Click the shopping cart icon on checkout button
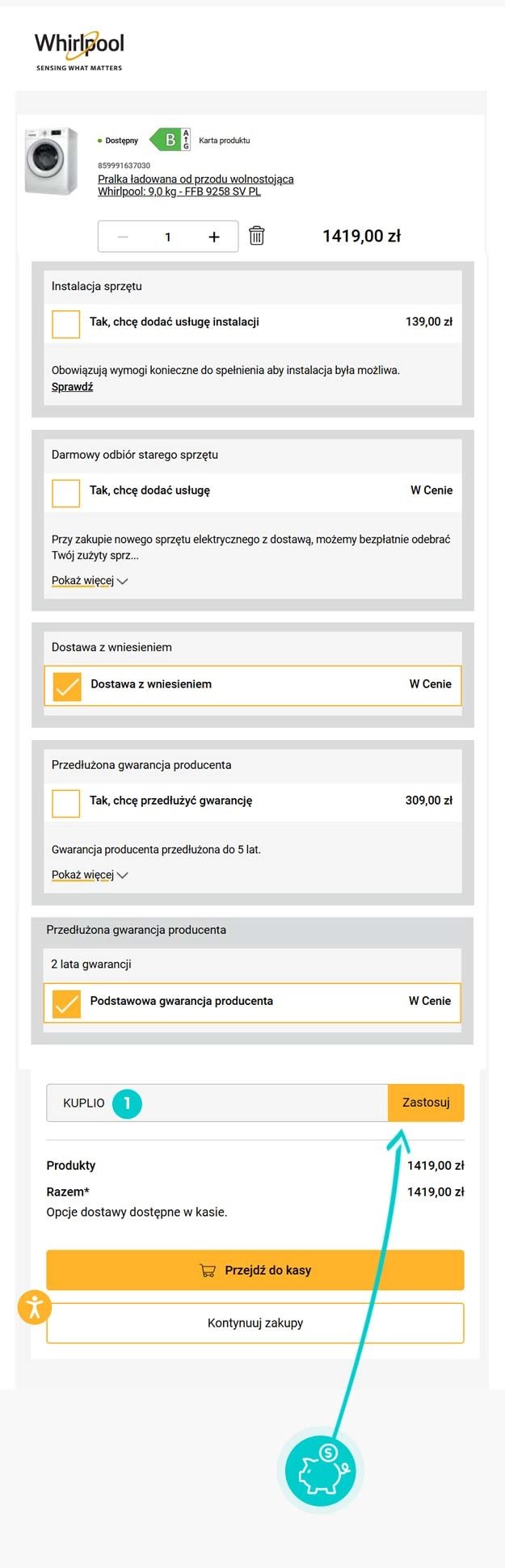This screenshot has height=1568, width=505. [208, 1269]
